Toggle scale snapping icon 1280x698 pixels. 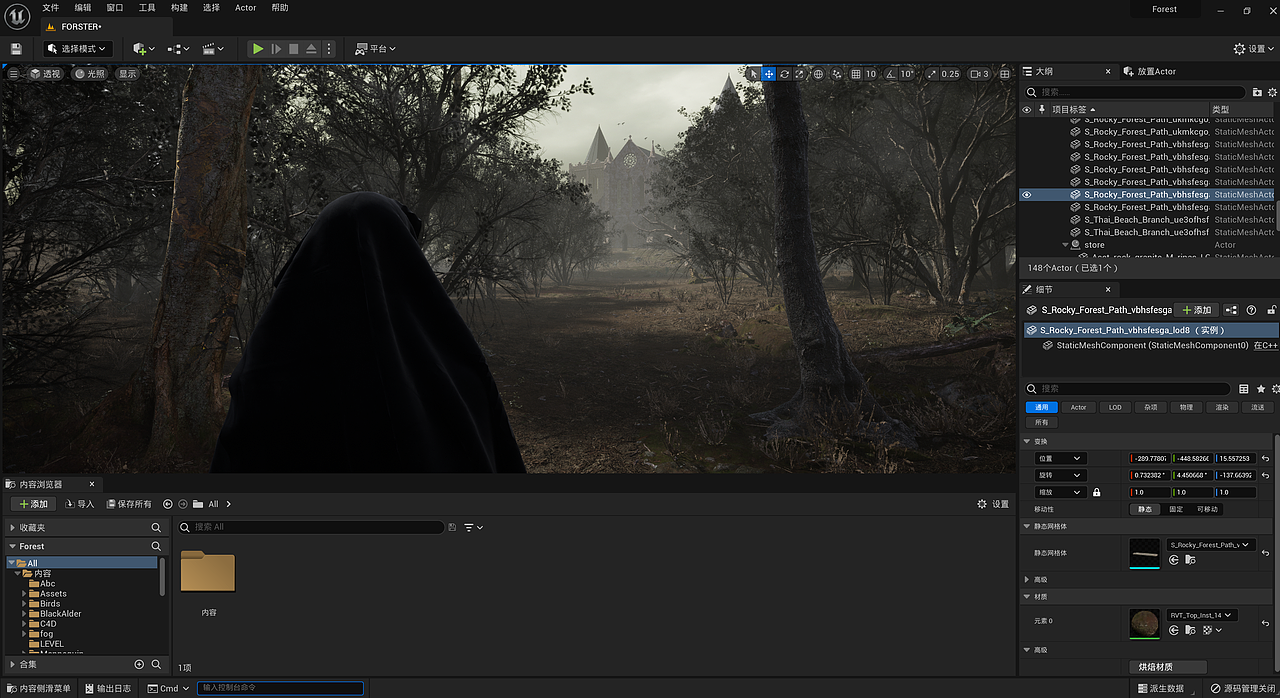[x=932, y=74]
